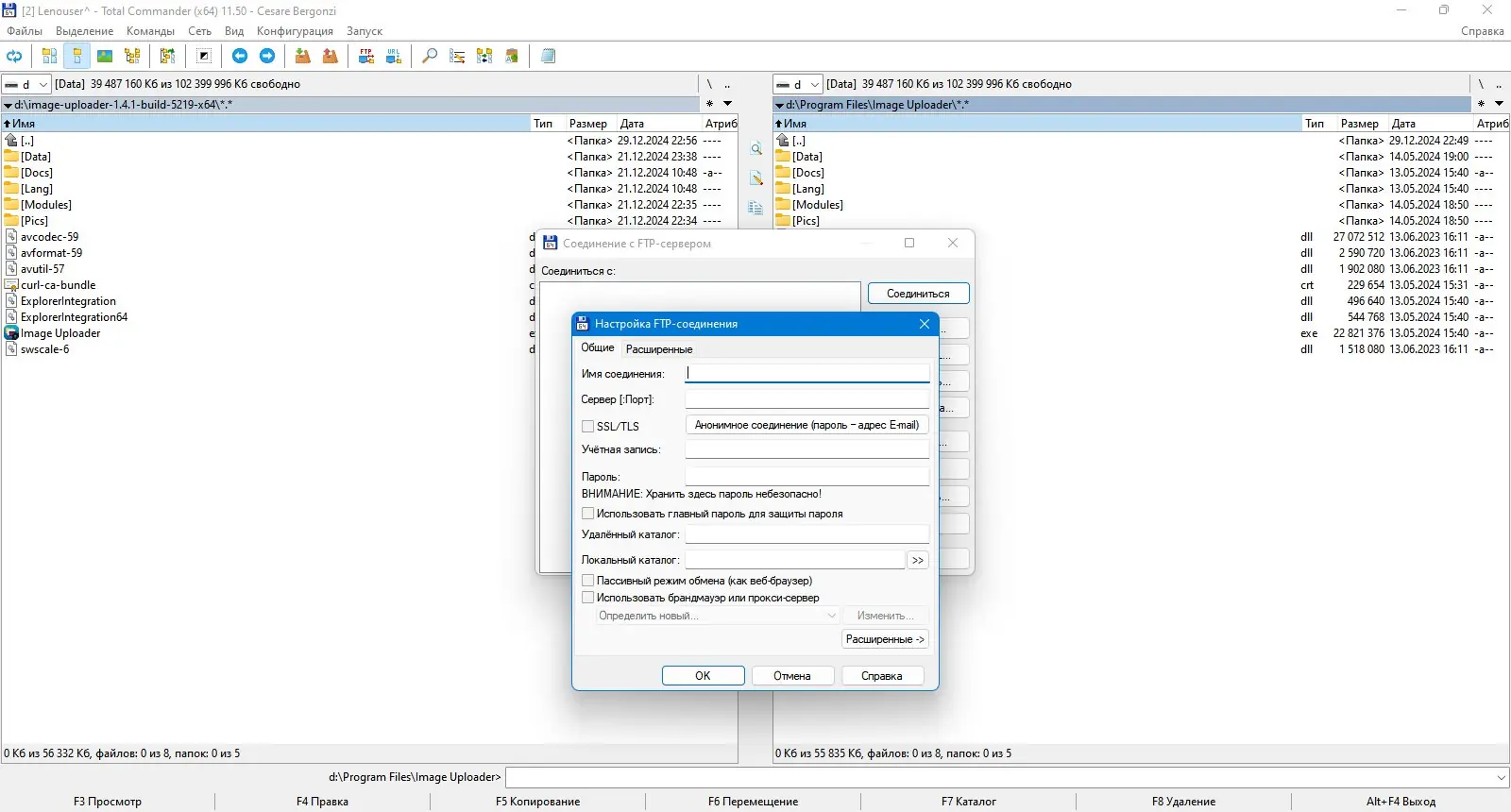The width and height of the screenshot is (1511, 812).
Task: Expand the 'Определить новый...' firewall combo box
Action: point(717,616)
